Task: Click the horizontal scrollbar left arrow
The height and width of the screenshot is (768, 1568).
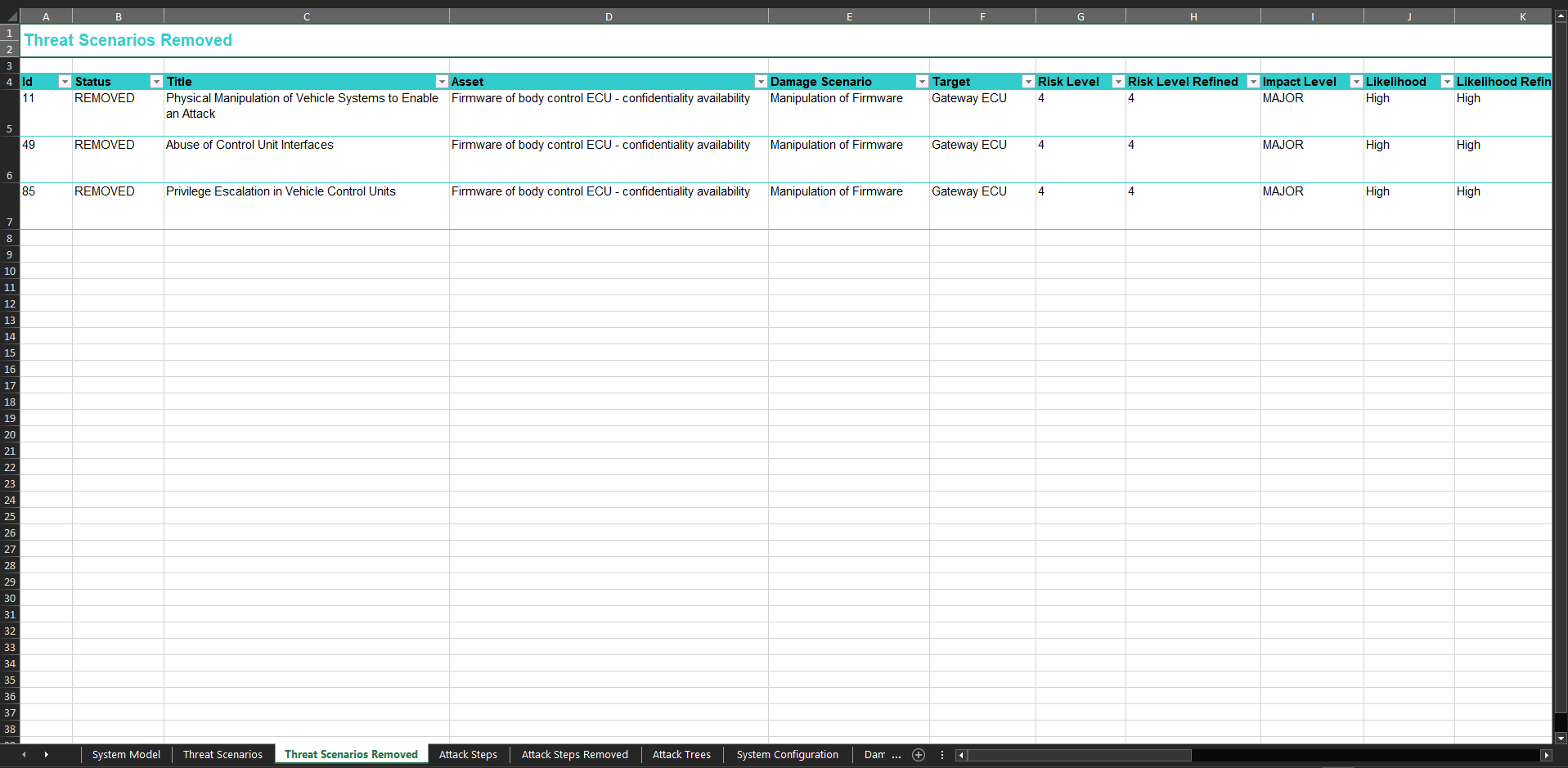Action: pos(961,755)
